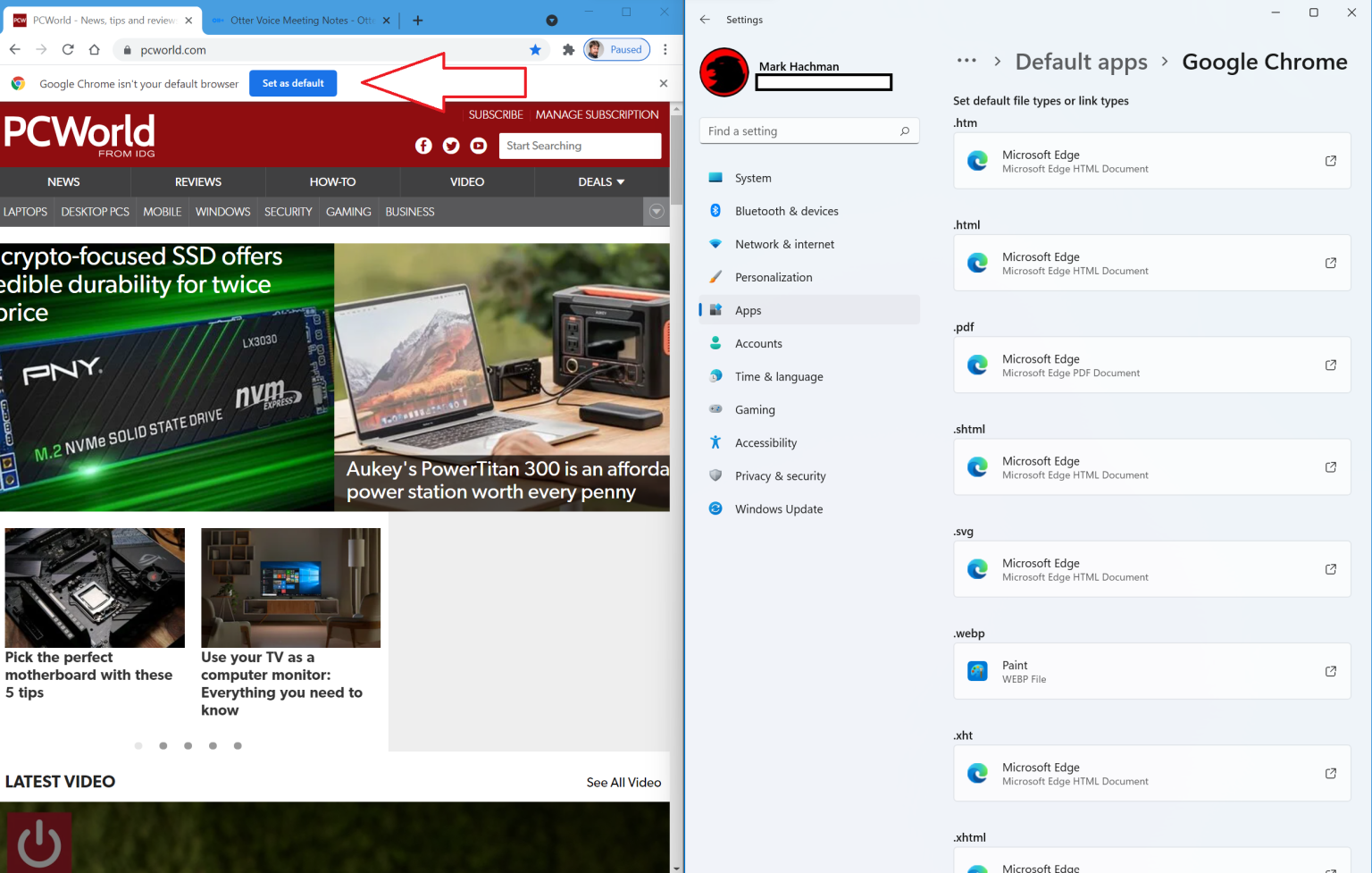Click the Twitter icon in the PCWorld header

(x=451, y=145)
